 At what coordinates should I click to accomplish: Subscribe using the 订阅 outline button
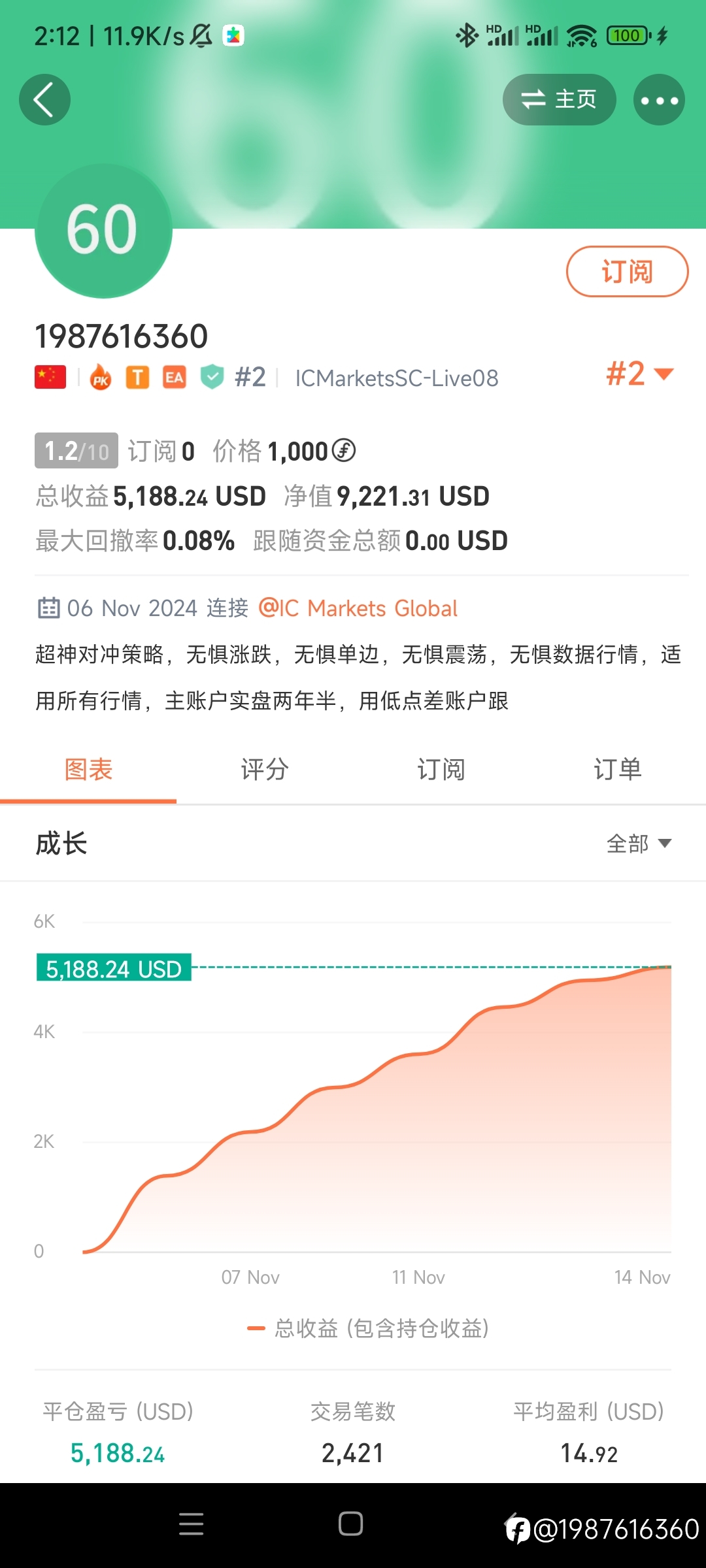coord(627,271)
